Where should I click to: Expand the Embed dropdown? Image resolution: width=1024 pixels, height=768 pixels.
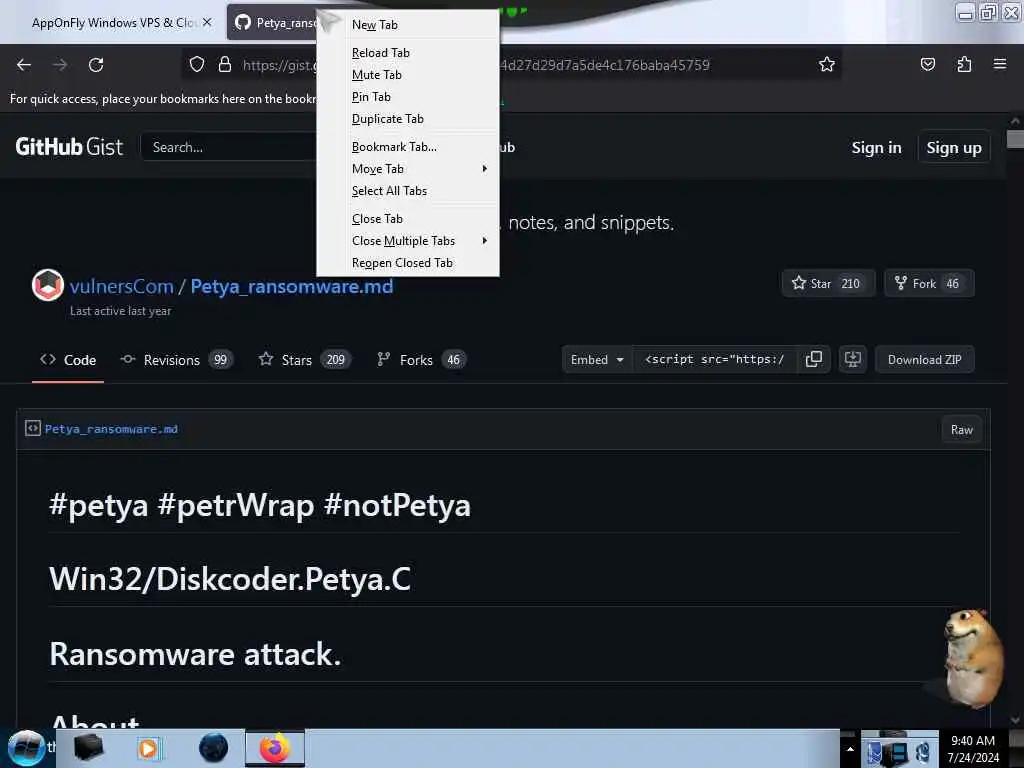click(x=597, y=360)
